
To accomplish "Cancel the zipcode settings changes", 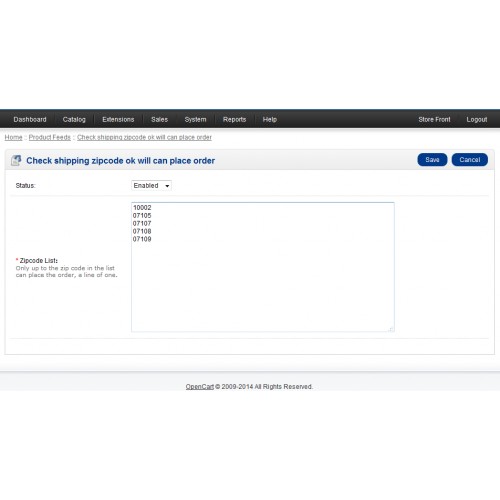I will [x=470, y=160].
